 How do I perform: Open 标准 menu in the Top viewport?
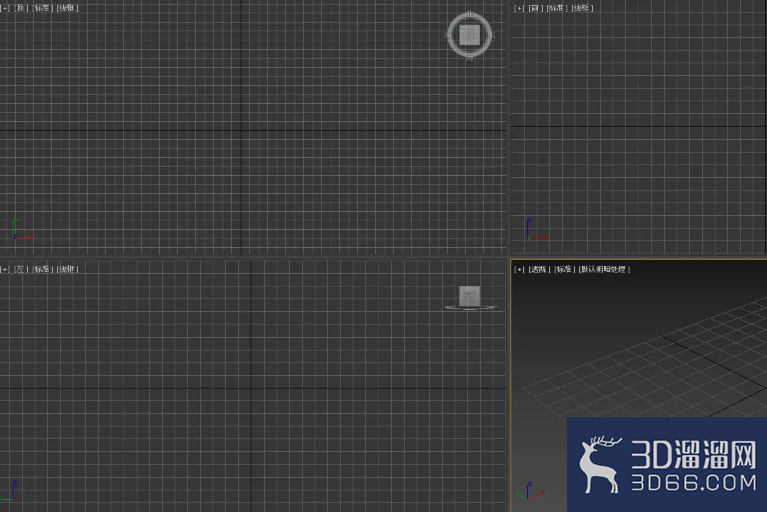click(x=42, y=8)
